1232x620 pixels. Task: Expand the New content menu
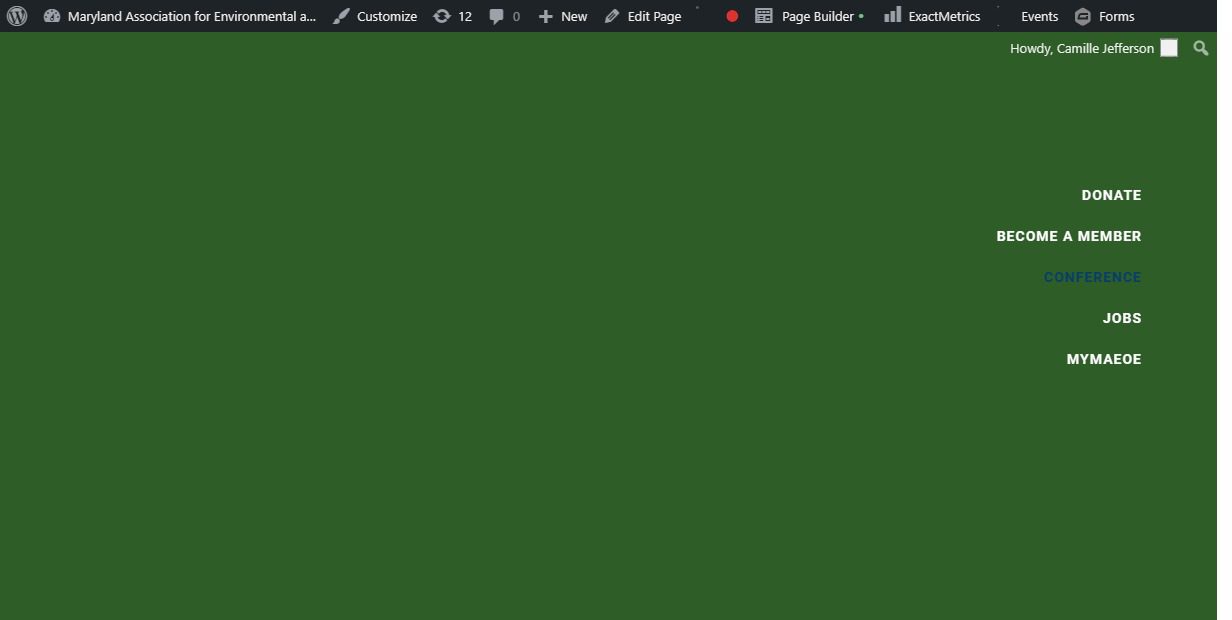coord(563,16)
